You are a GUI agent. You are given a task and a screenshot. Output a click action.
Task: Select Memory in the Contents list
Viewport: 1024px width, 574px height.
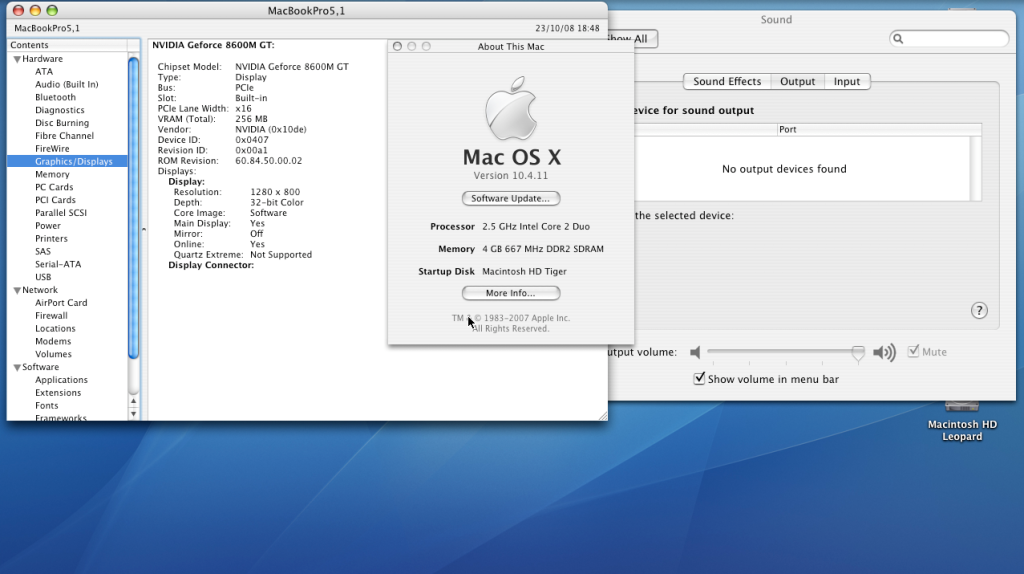click(x=52, y=174)
